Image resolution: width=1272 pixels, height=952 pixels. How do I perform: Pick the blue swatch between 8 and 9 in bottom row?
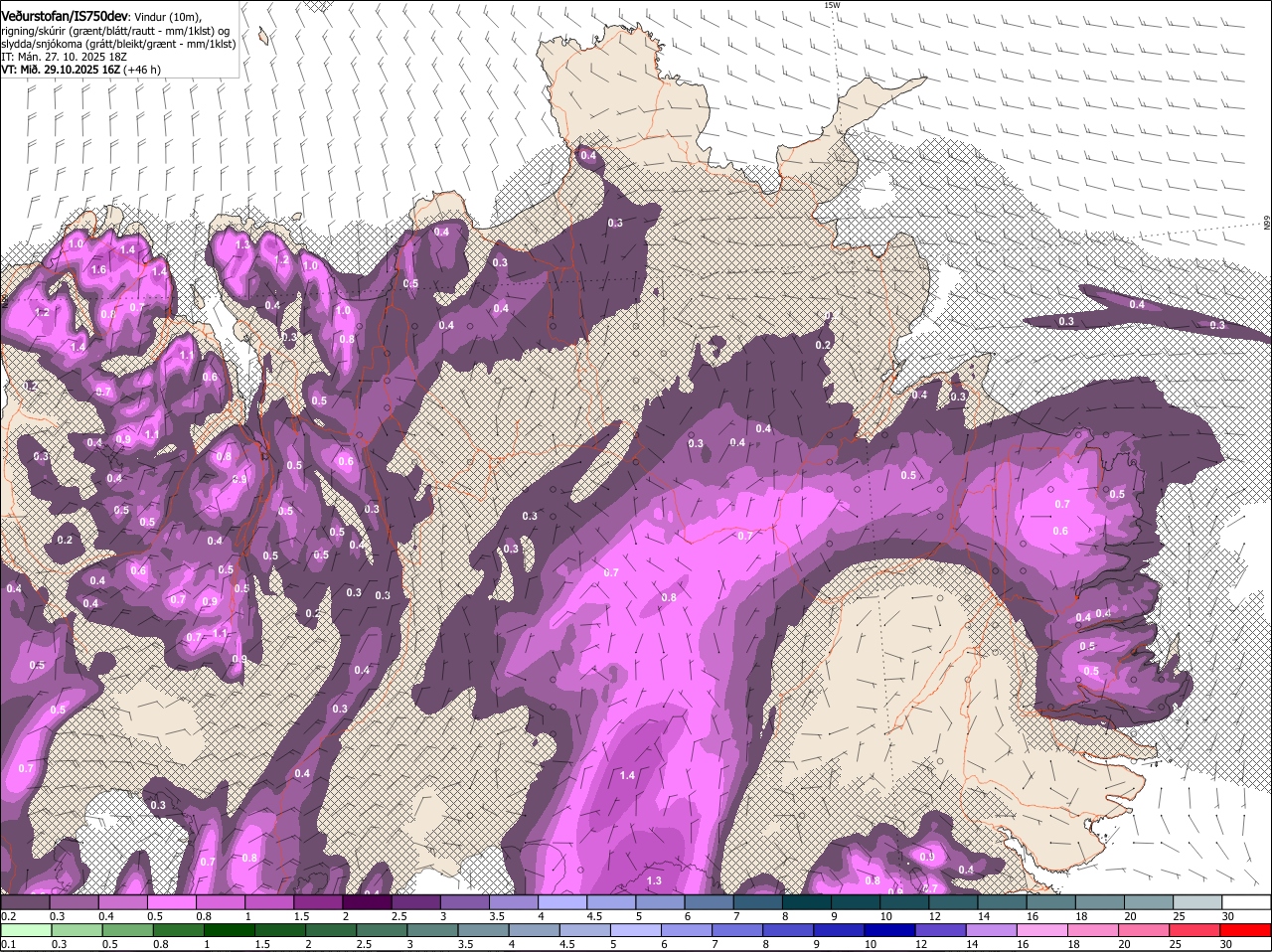pyautogui.click(x=789, y=930)
